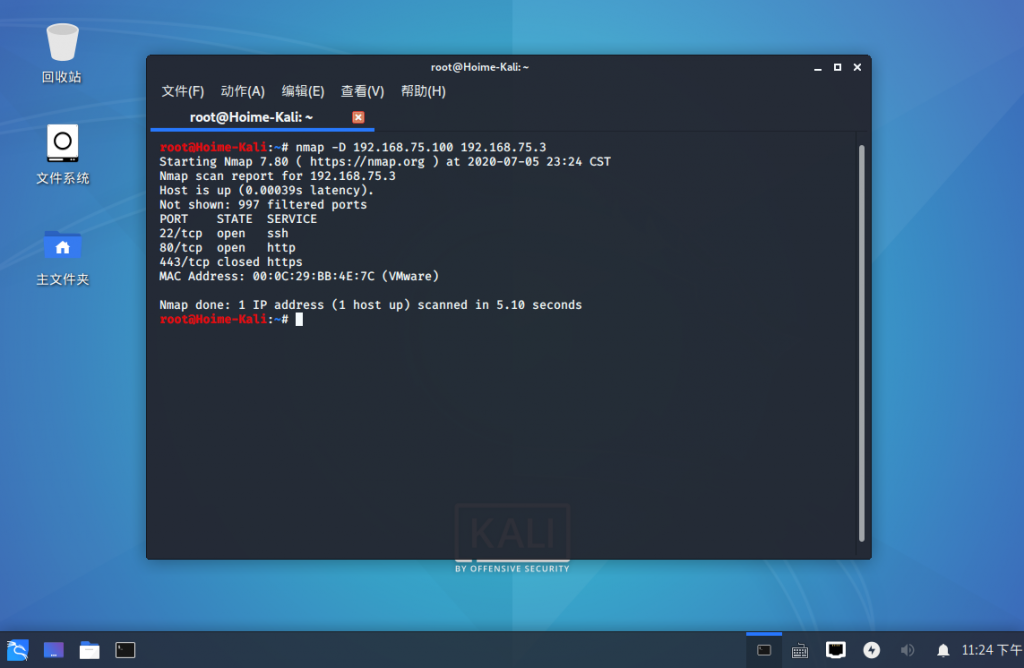Open the 查看(V) menu
The width and height of the screenshot is (1024, 668).
coord(362,91)
